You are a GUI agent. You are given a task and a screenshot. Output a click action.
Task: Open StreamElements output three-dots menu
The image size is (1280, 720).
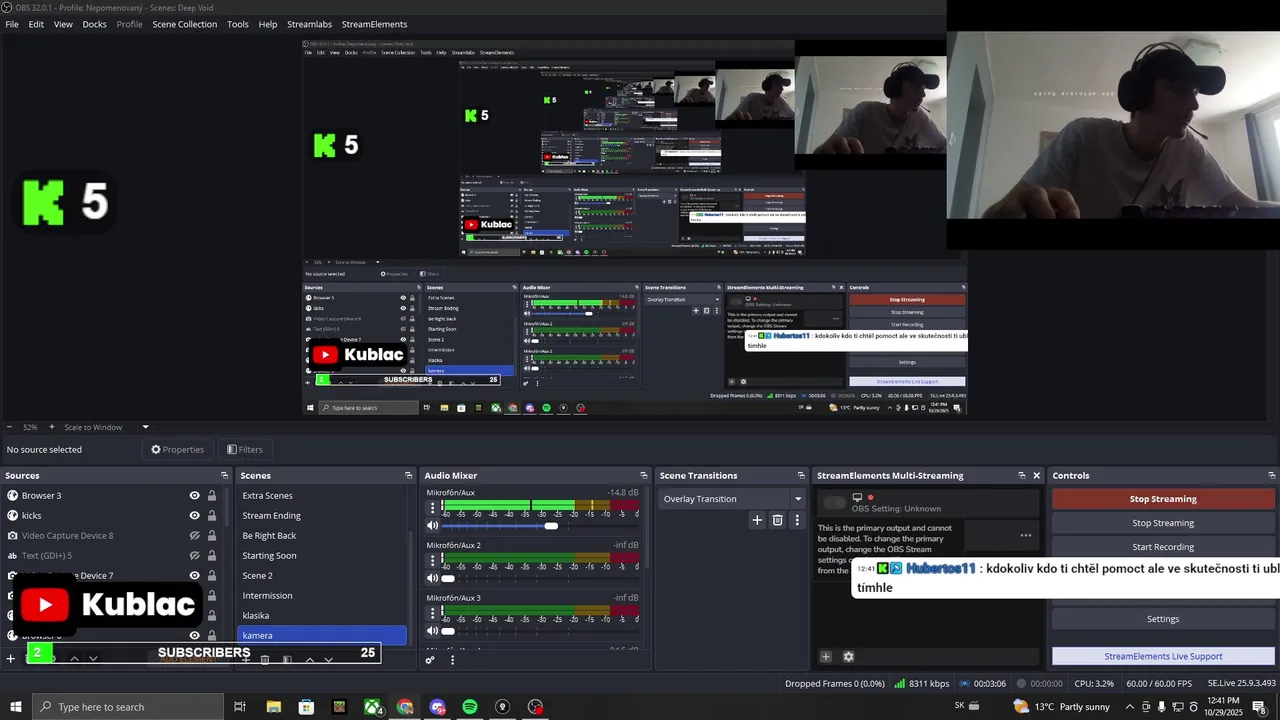pyautogui.click(x=1026, y=535)
